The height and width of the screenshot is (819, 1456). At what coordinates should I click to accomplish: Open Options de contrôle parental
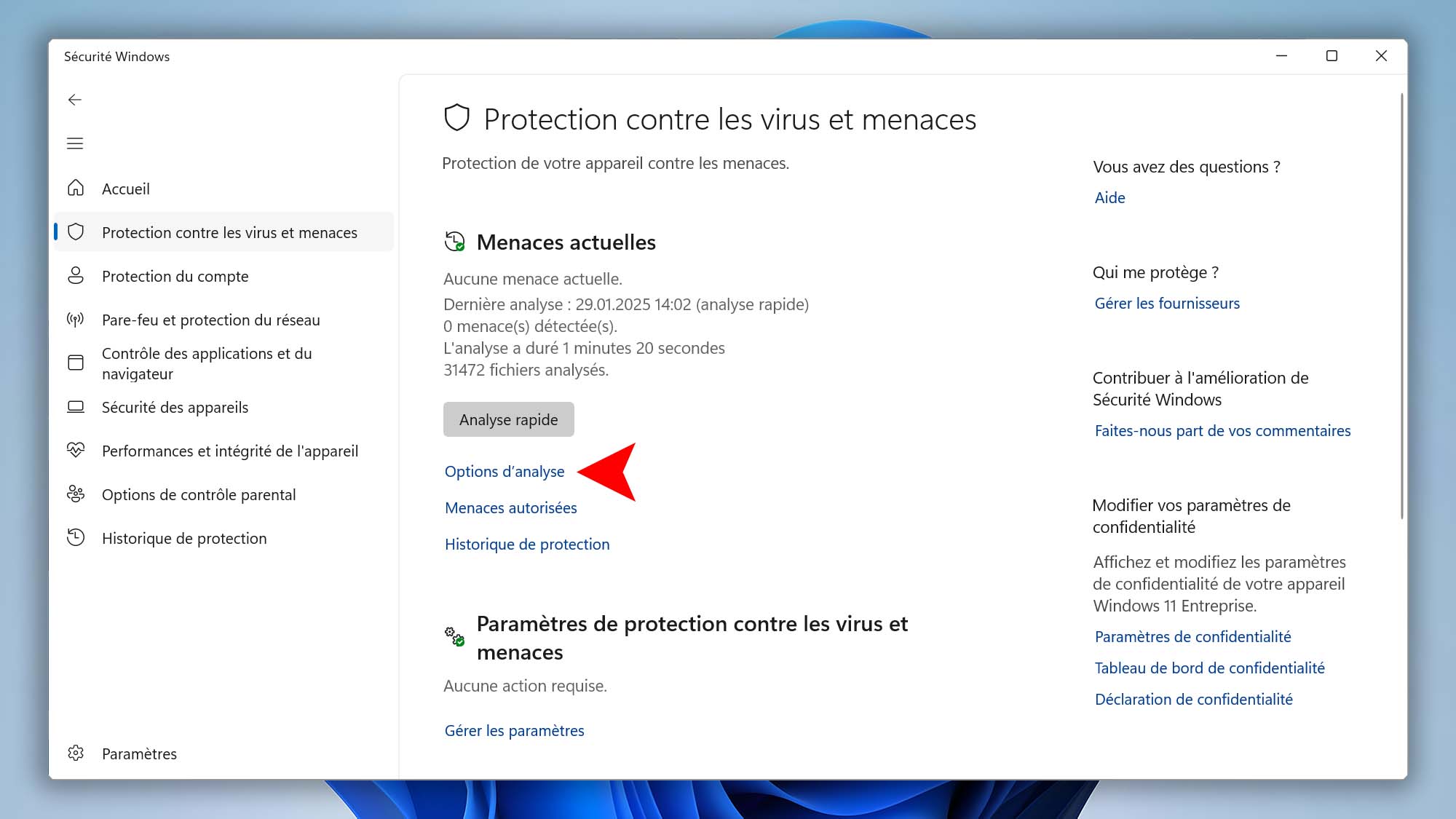(224, 494)
